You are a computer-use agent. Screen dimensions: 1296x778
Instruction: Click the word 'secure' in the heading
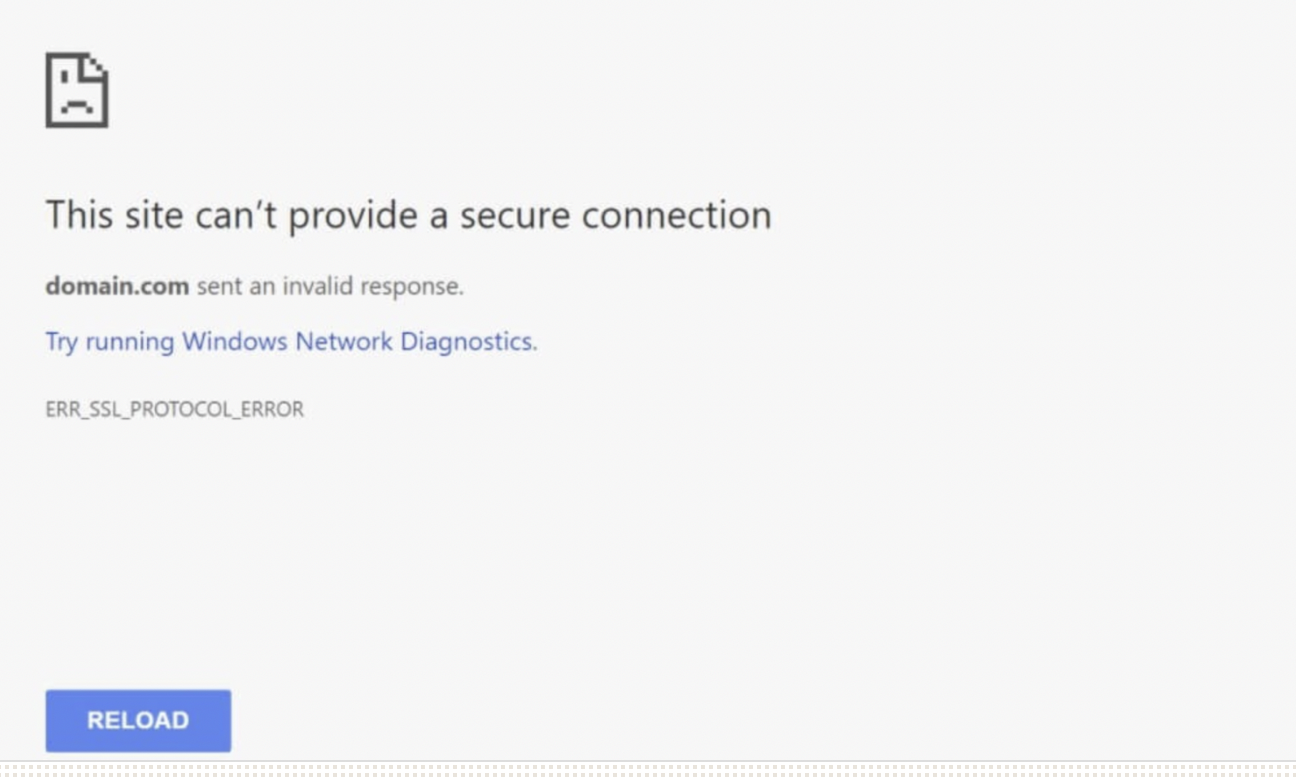coord(515,215)
